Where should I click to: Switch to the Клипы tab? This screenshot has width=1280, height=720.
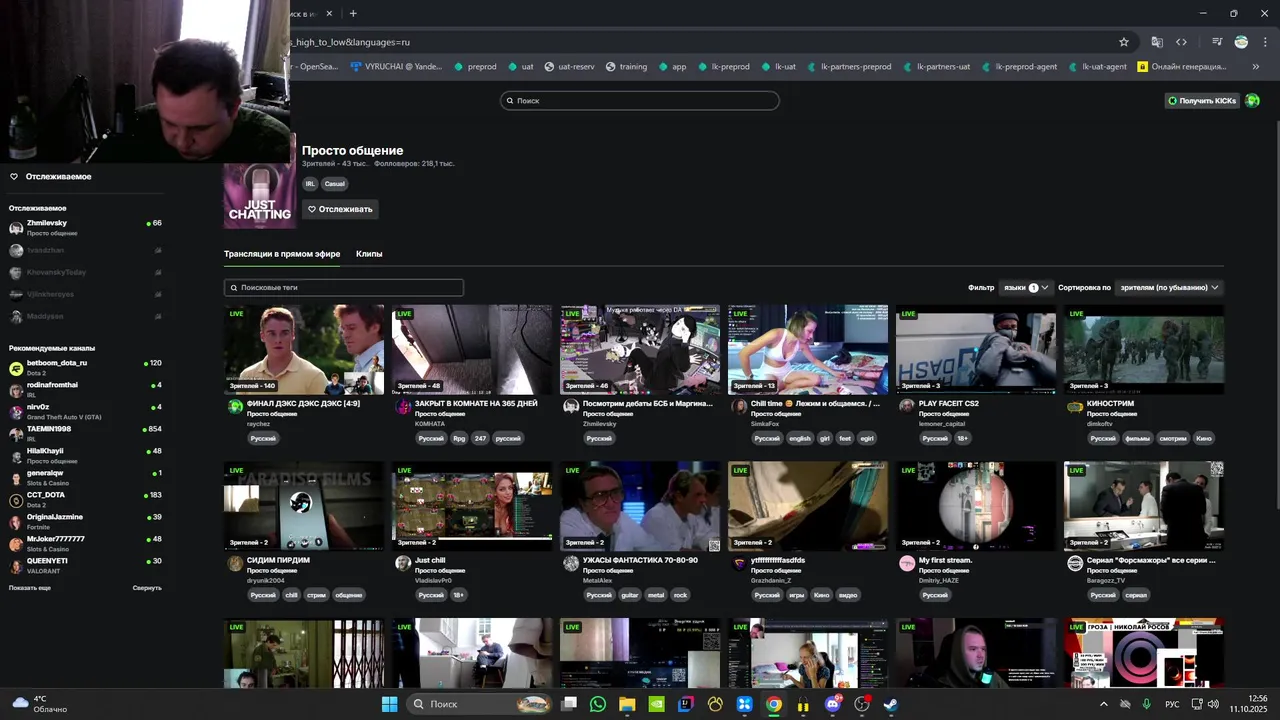(x=369, y=254)
